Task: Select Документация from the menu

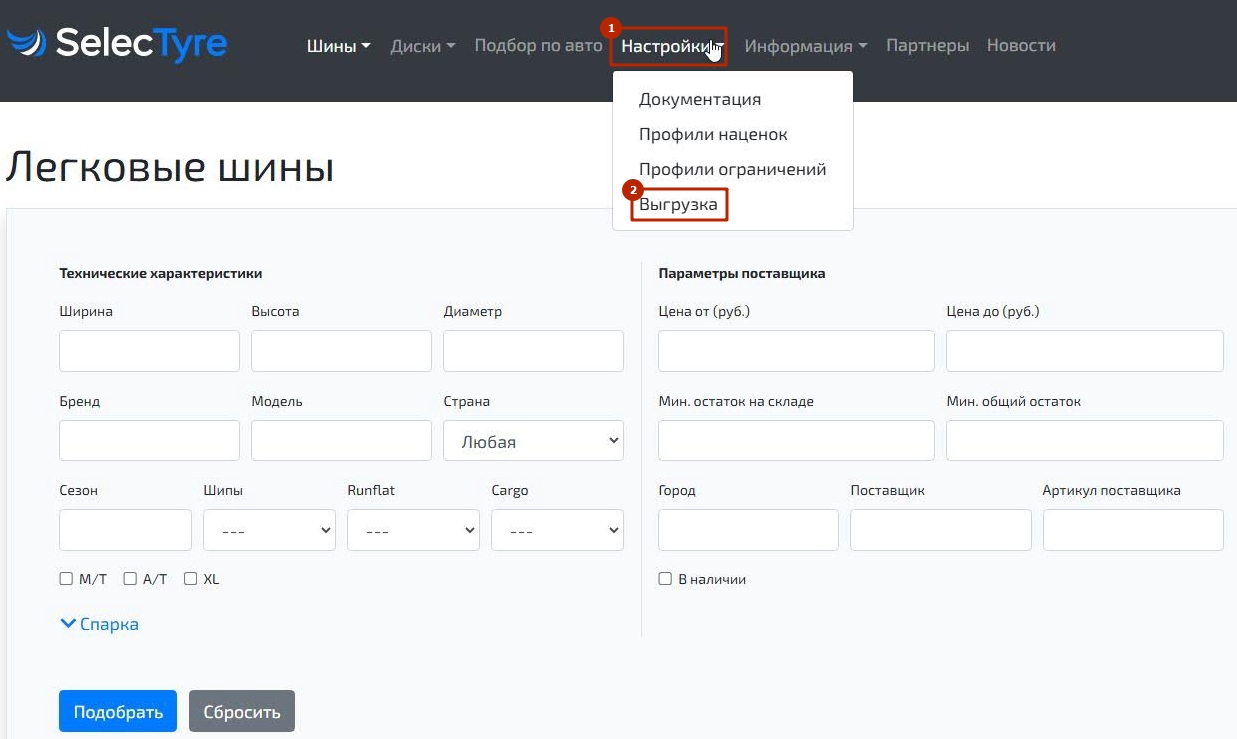Action: pyautogui.click(x=700, y=100)
